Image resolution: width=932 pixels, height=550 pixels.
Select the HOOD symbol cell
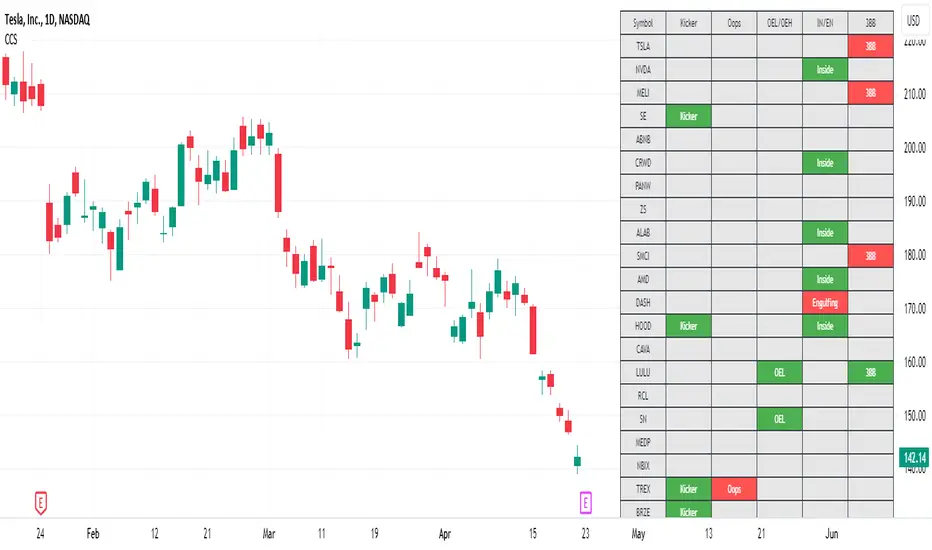click(x=642, y=326)
